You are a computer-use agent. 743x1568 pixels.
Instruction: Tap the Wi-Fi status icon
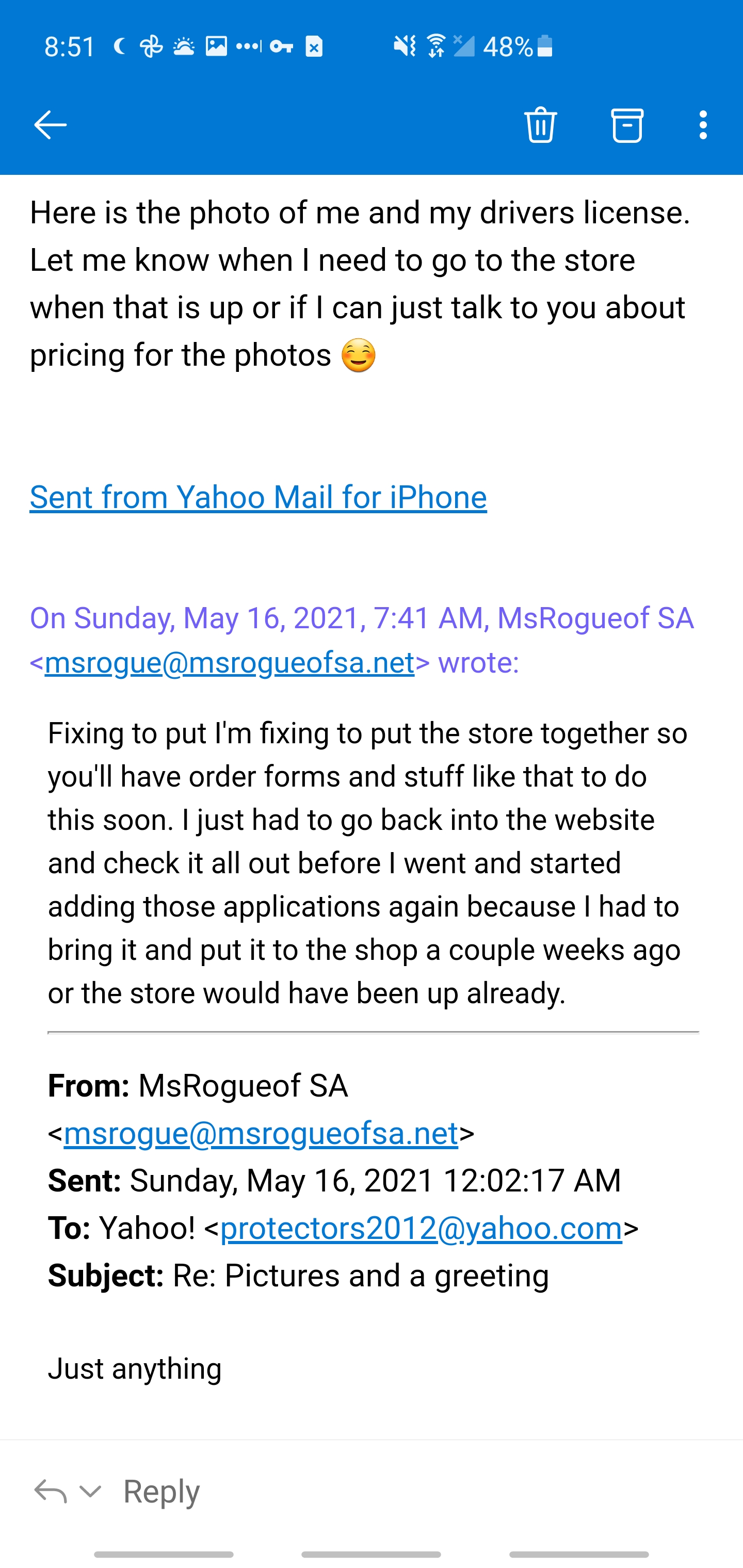pos(436,46)
